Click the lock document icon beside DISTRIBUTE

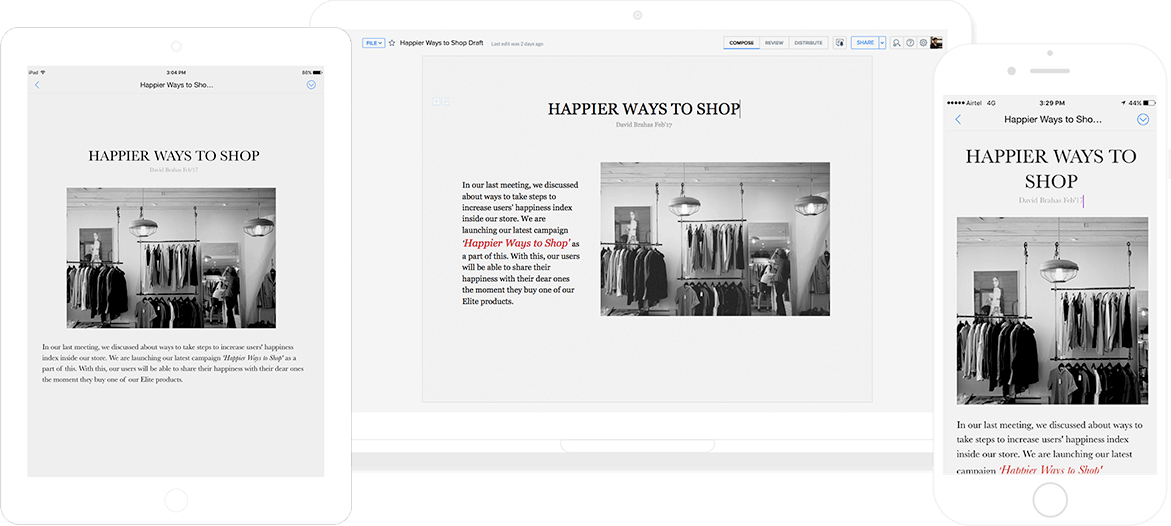[x=840, y=43]
